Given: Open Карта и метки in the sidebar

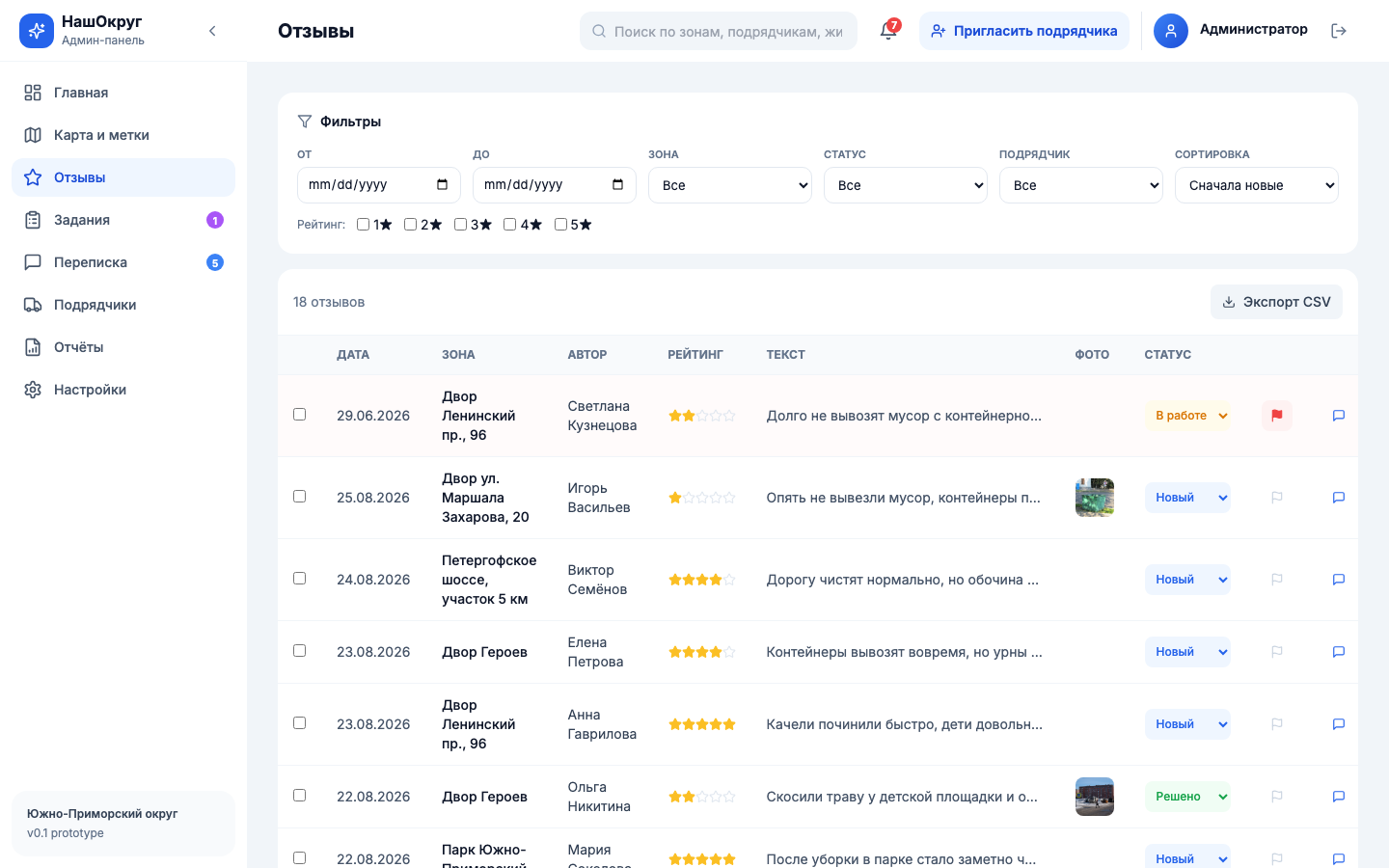Looking at the screenshot, I should 123,135.
